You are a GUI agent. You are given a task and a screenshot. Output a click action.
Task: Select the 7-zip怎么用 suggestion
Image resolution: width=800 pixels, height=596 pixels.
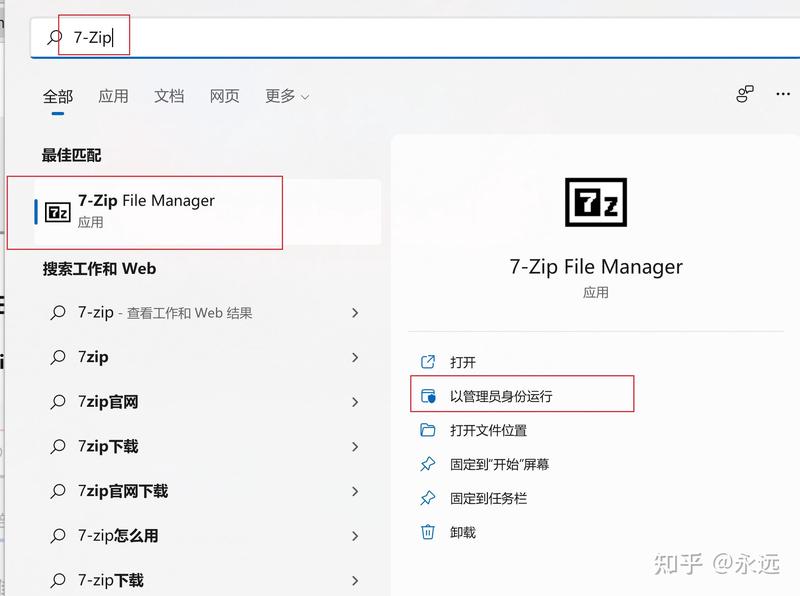204,536
